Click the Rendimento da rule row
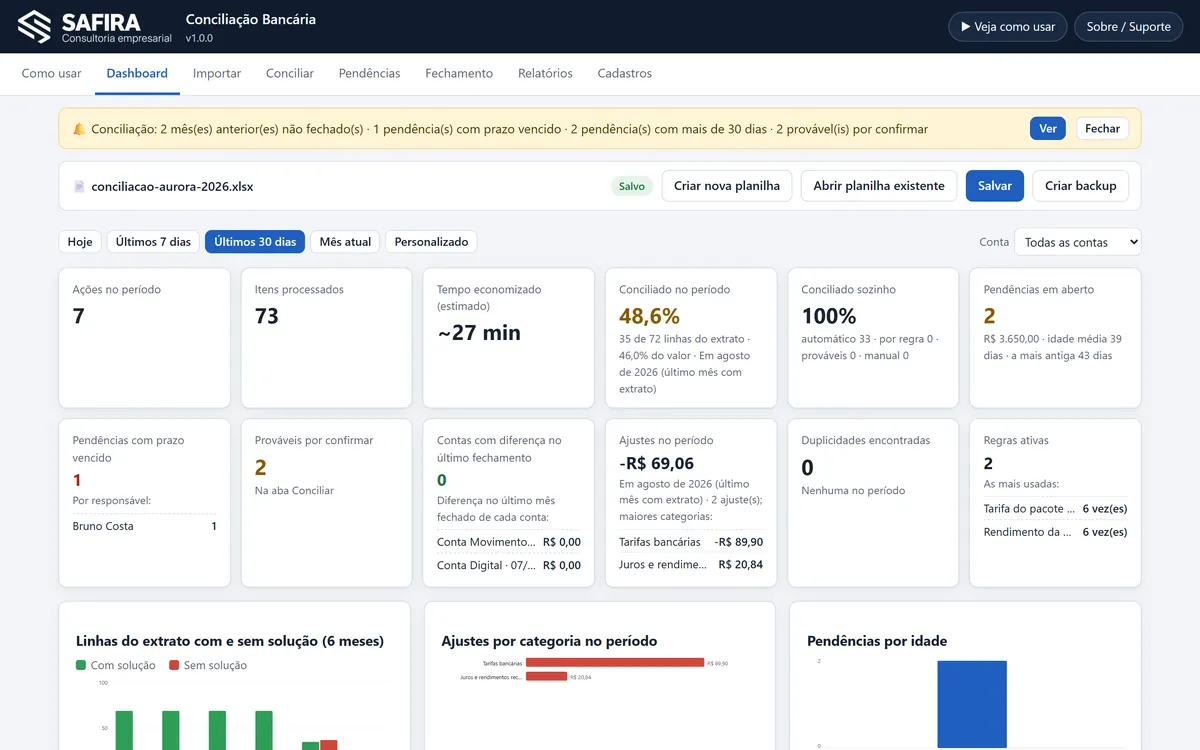1200x750 pixels. 1055,532
